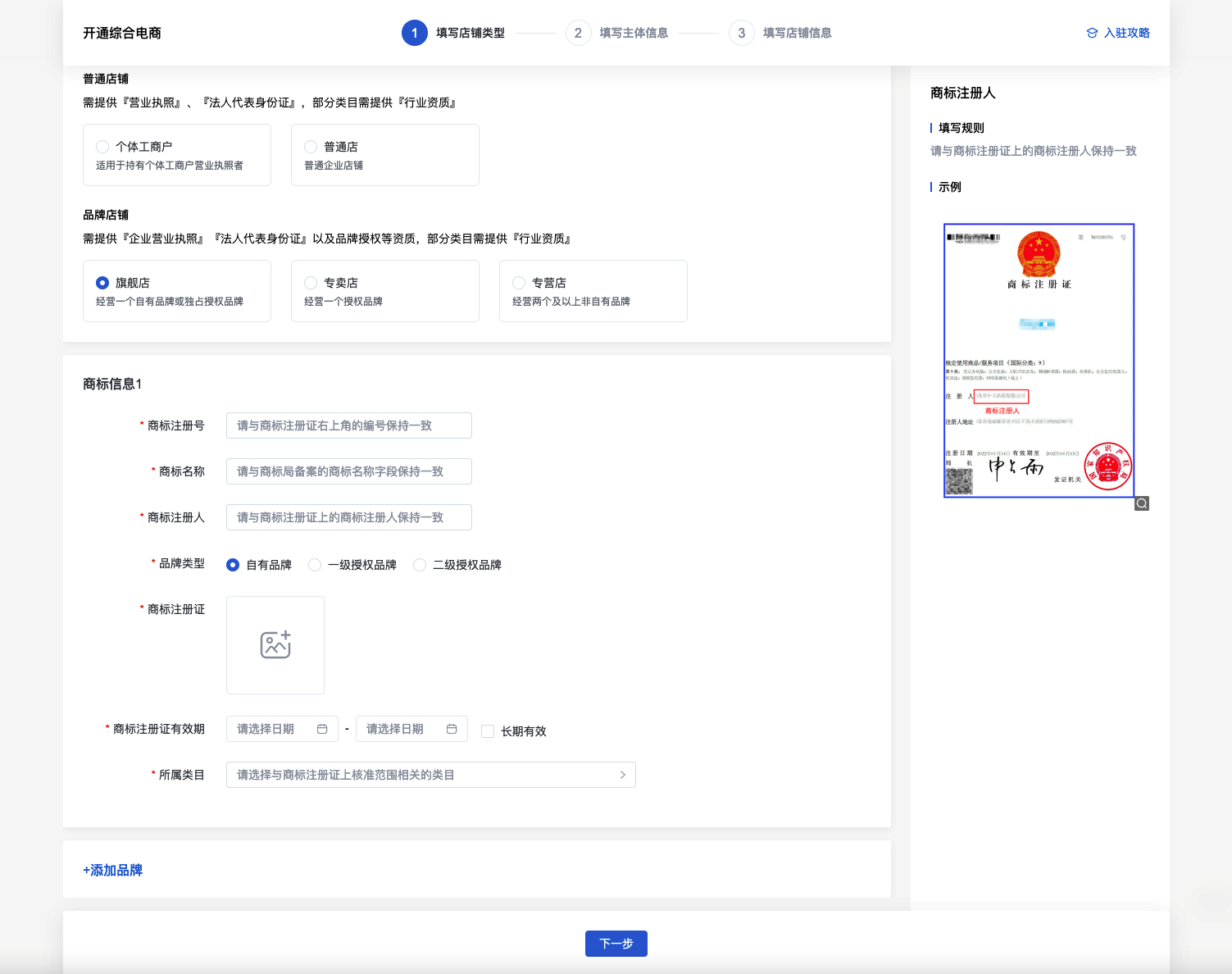Viewport: 1232px width, 974px height.
Task: Open the 所属类目 category dropdown
Action: tap(430, 775)
